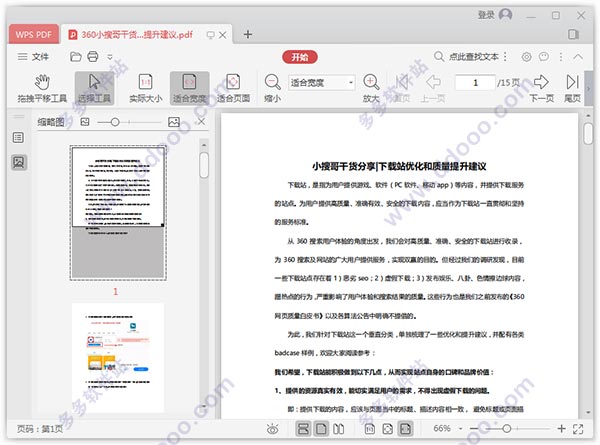
Task: Select page 2 thumbnail
Action: (x=118, y=358)
